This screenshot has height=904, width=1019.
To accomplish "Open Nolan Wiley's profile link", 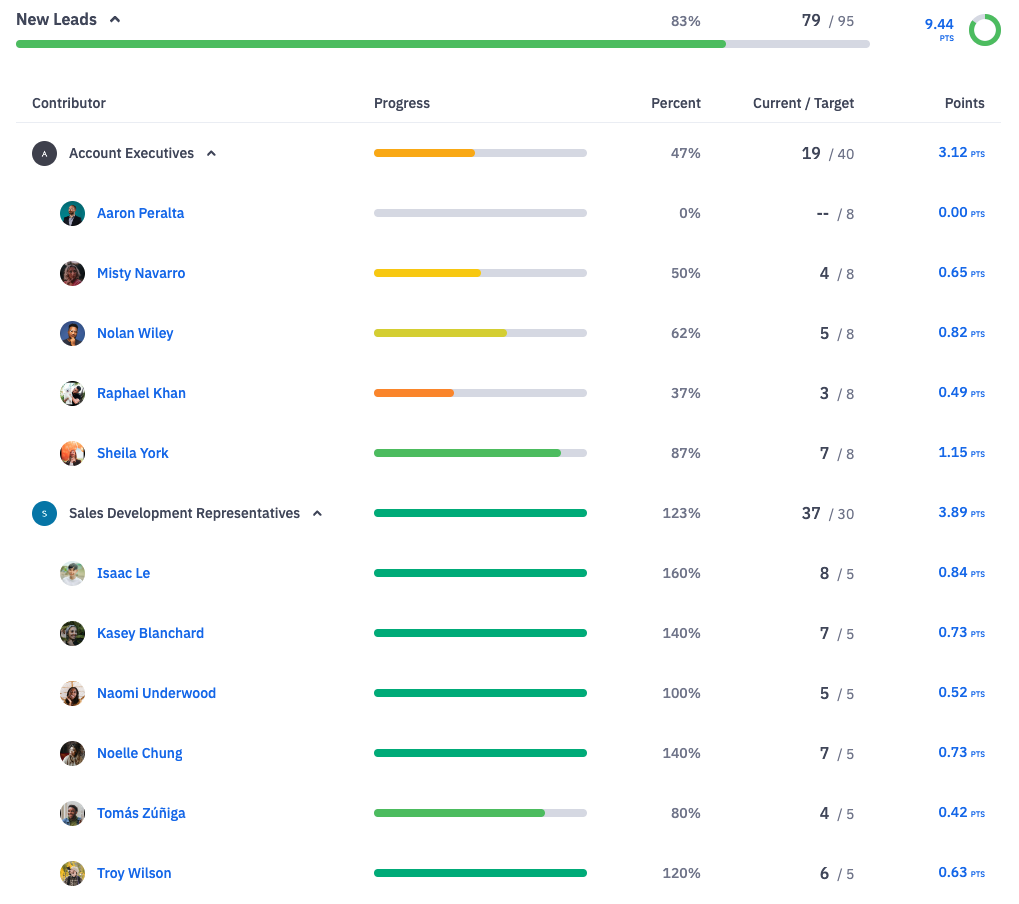I will [x=135, y=333].
